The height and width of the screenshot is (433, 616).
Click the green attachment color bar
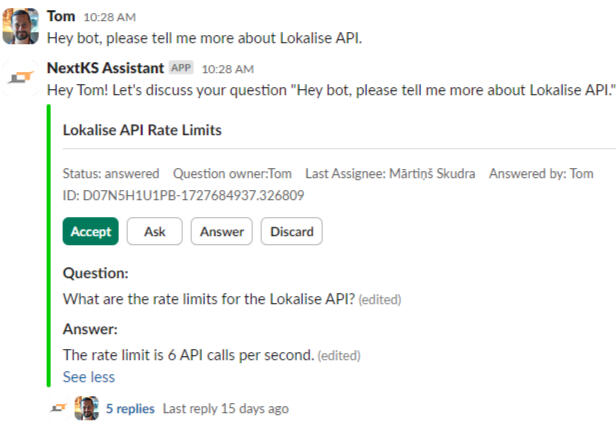[x=49, y=248]
